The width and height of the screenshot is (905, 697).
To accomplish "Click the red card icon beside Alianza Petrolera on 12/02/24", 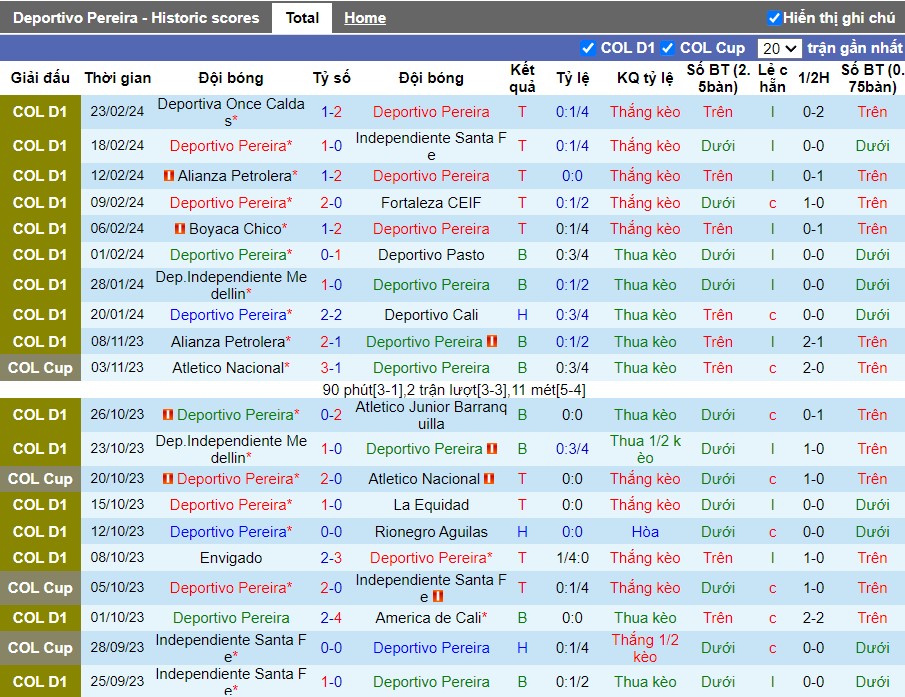I will coord(169,175).
